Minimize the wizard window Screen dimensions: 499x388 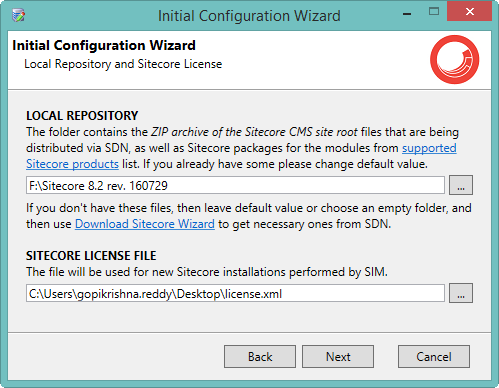tap(407, 14)
